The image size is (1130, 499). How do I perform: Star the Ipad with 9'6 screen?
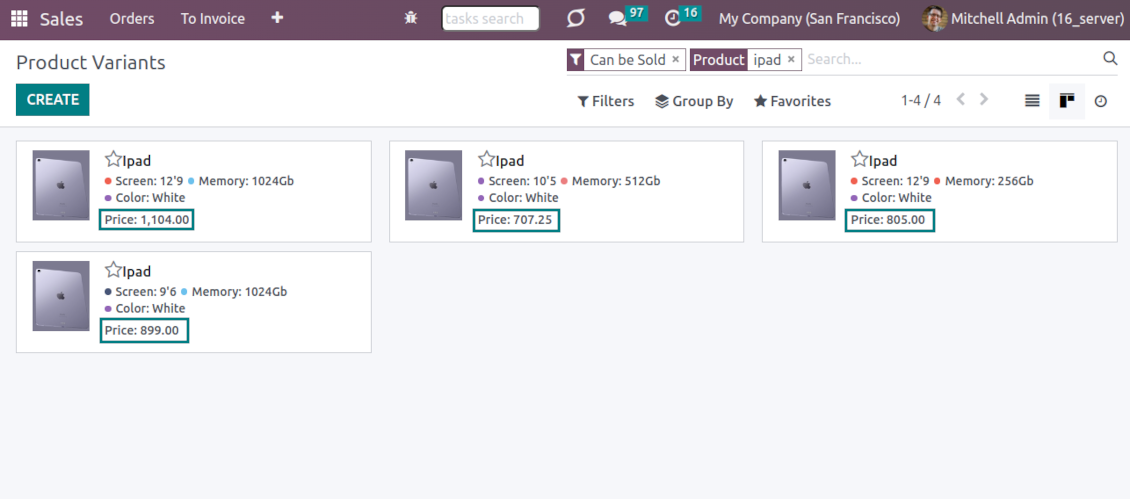[x=113, y=270]
